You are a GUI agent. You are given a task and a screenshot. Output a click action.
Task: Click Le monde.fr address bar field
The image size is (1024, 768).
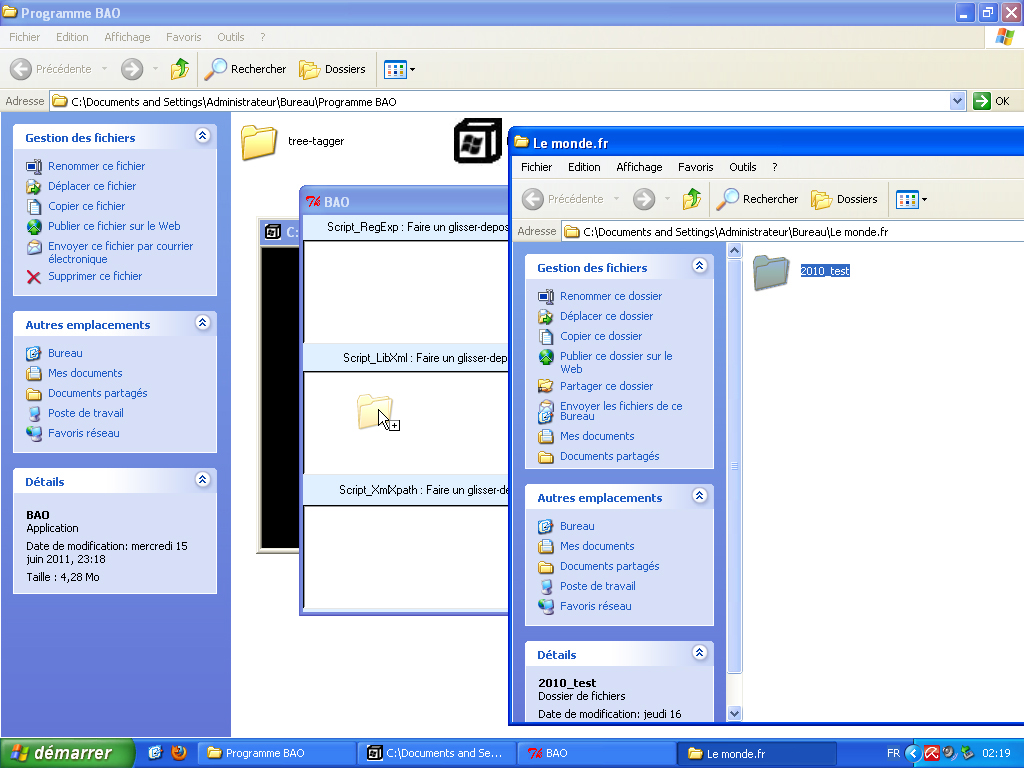click(x=793, y=232)
